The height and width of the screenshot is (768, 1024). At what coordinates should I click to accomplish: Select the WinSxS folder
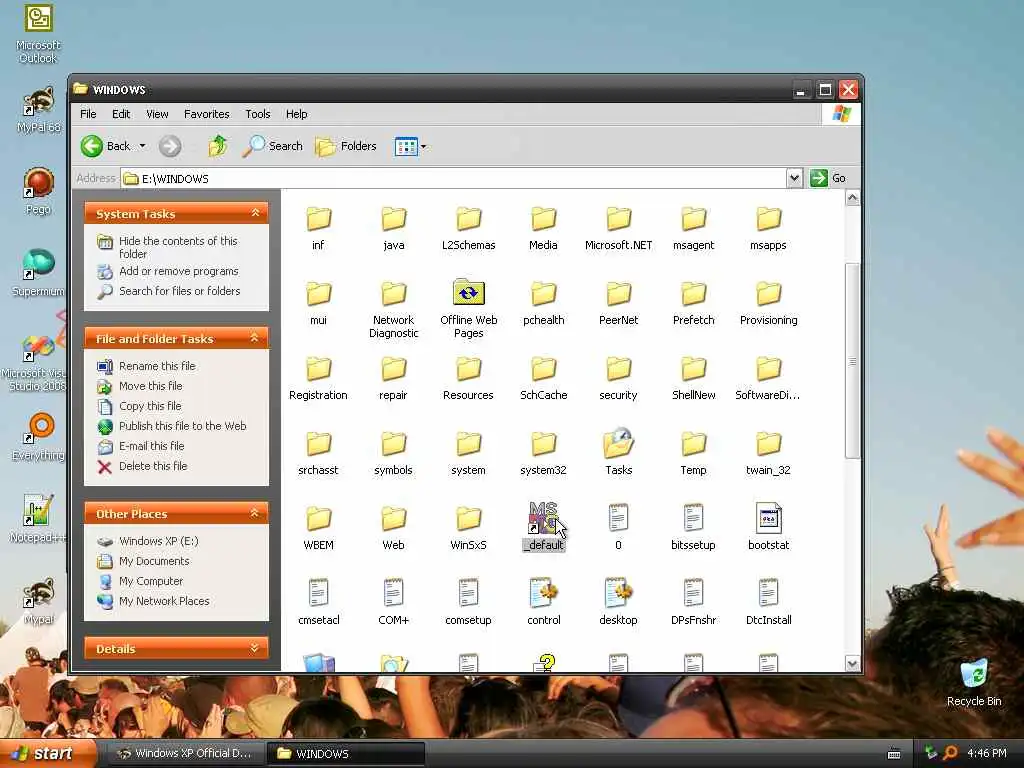pyautogui.click(x=468, y=528)
